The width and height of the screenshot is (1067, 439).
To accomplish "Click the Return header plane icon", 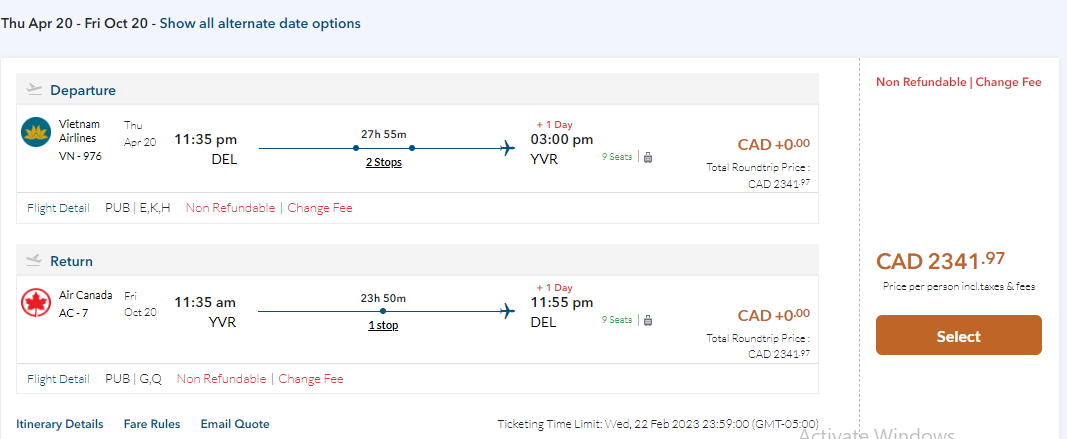I will [35, 260].
